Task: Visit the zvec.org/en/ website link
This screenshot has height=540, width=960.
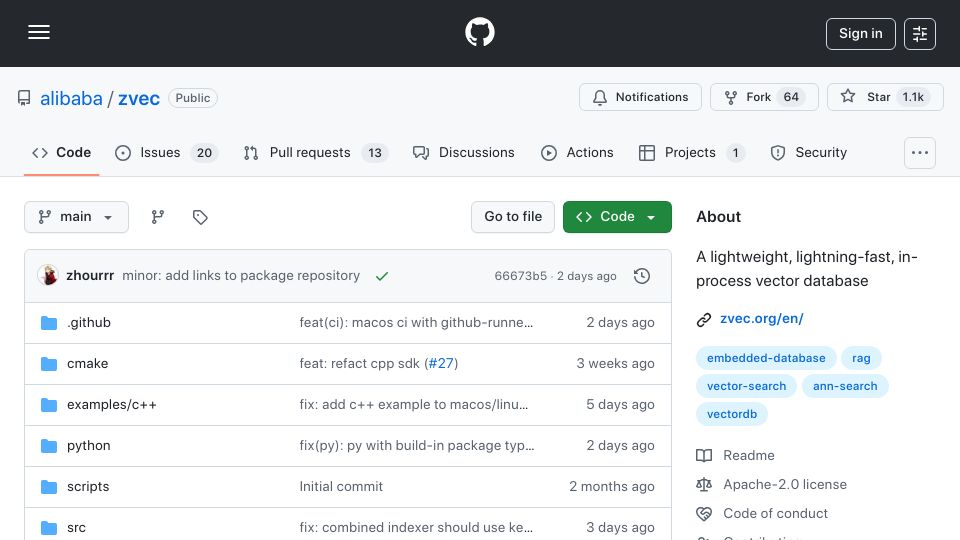Action: coord(762,319)
